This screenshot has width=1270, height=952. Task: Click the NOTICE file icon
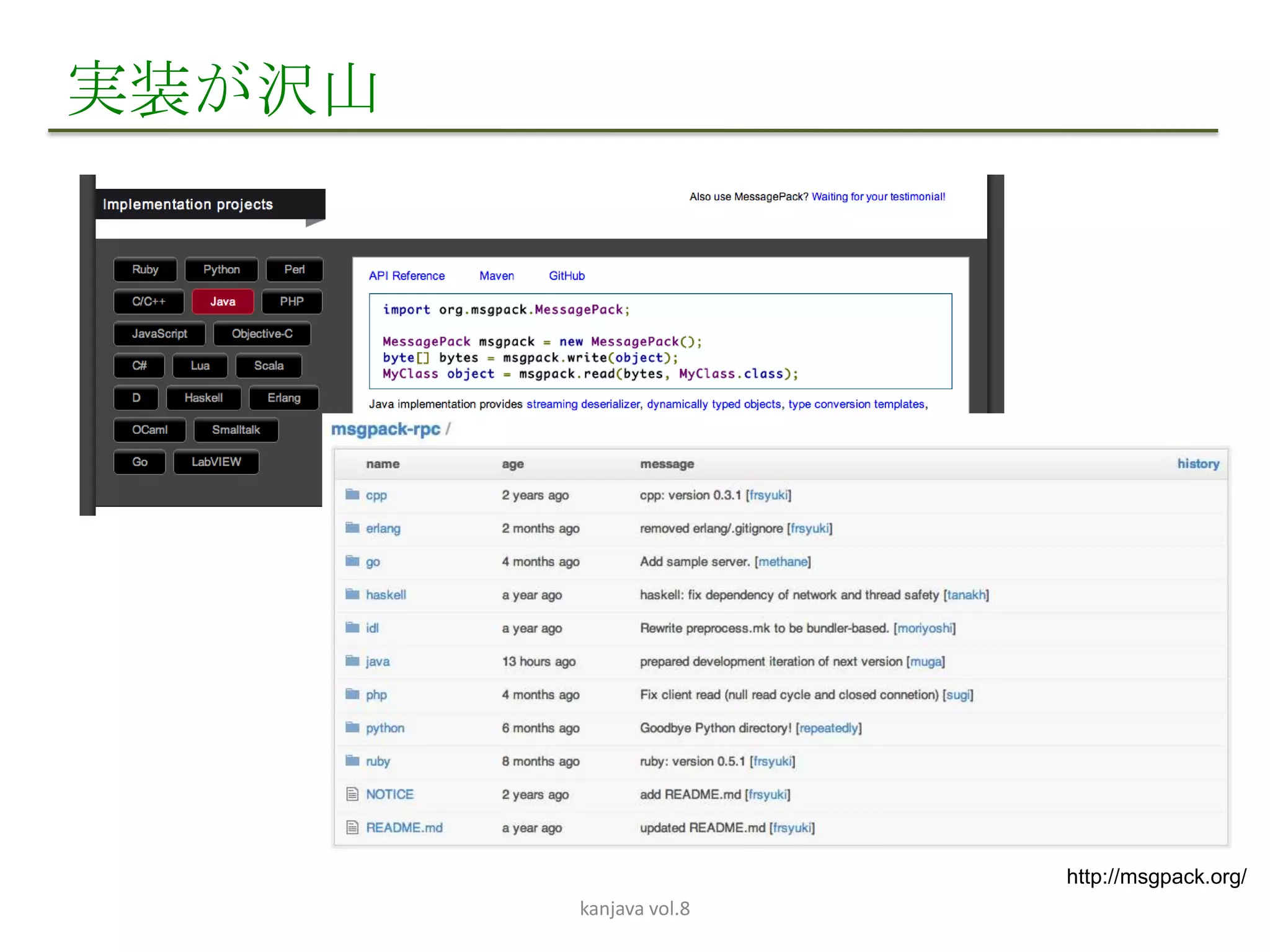tap(352, 794)
